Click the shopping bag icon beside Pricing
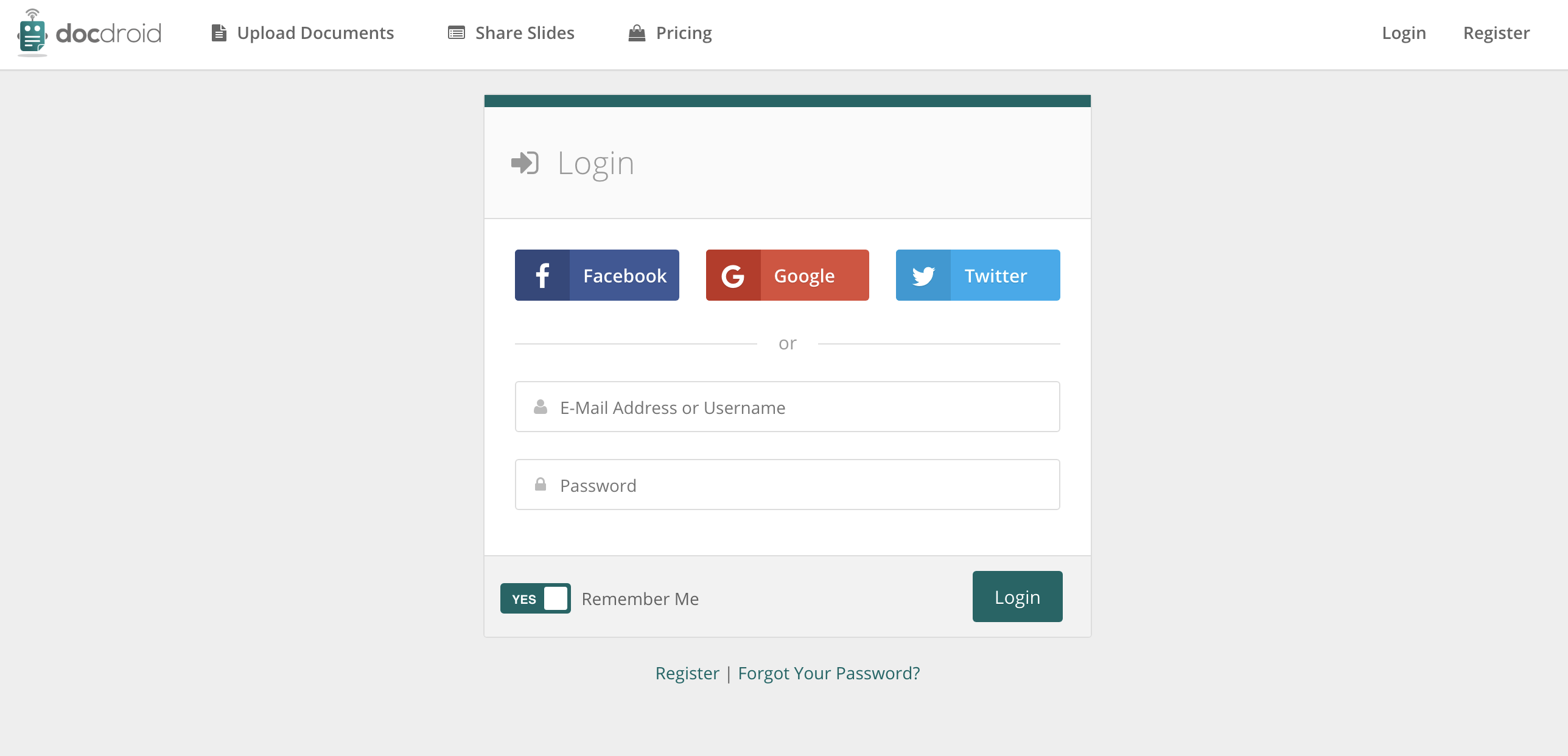The image size is (1568, 756). (637, 33)
